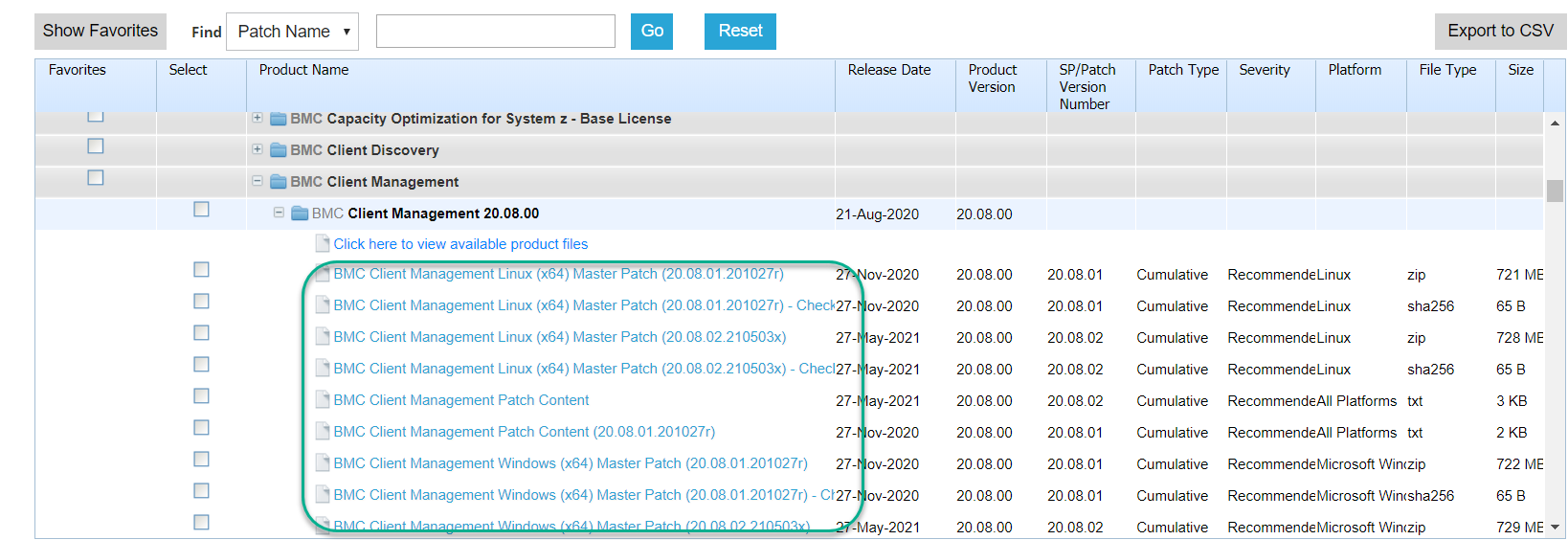
Task: Click the File Type column header
Action: coord(1447,70)
